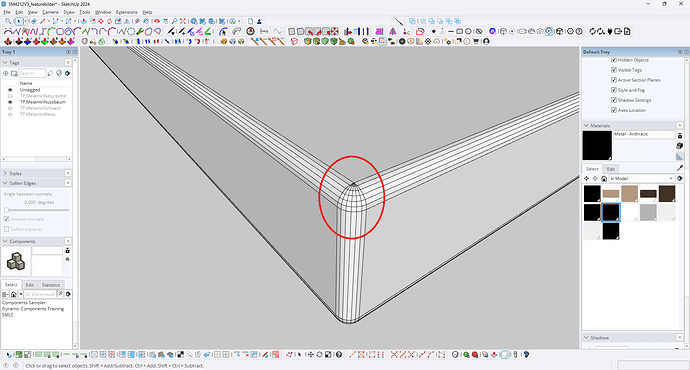Uncheck Active Section Planes
Image resolution: width=690 pixels, height=370 pixels.
click(614, 80)
